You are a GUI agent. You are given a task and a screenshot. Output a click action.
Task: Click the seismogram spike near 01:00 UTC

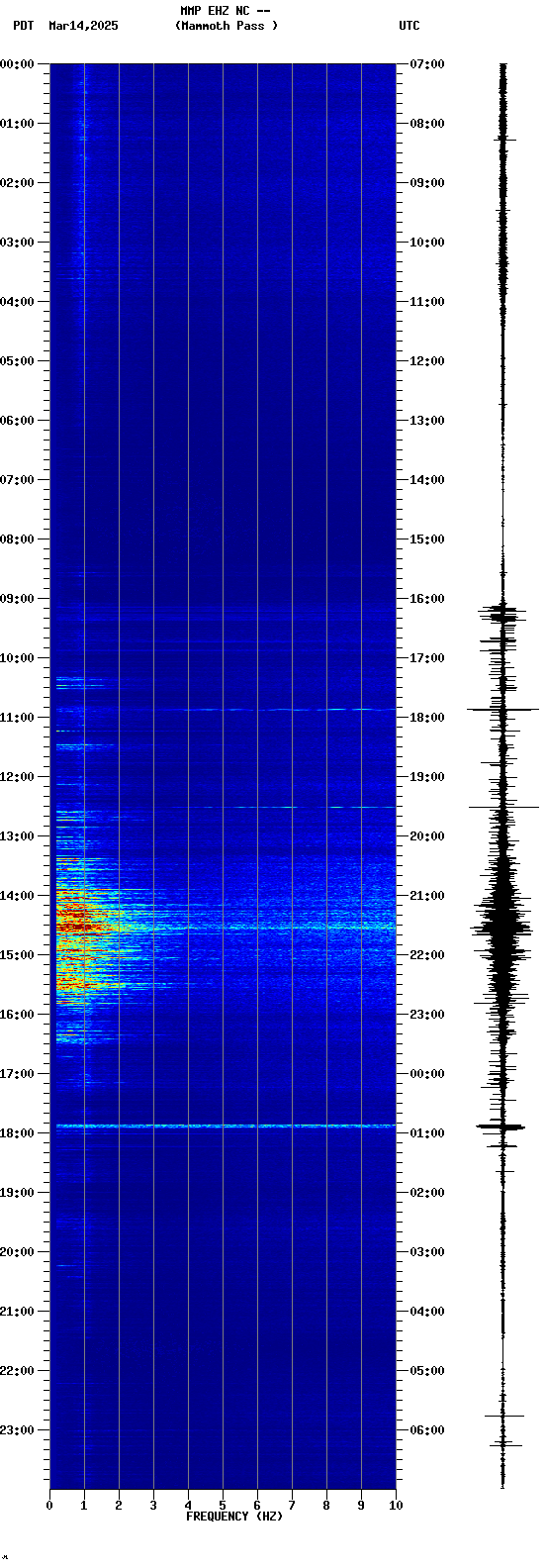coord(500,1127)
